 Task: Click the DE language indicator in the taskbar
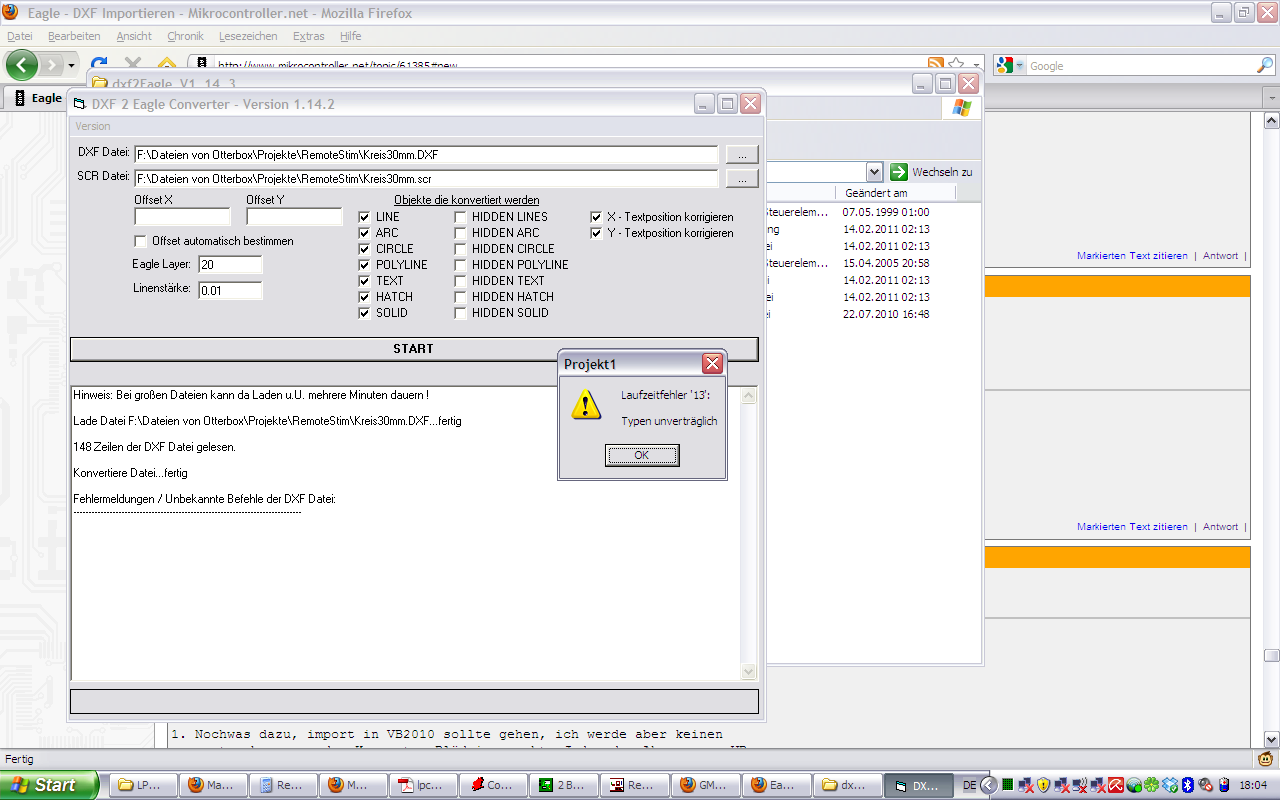click(x=969, y=786)
